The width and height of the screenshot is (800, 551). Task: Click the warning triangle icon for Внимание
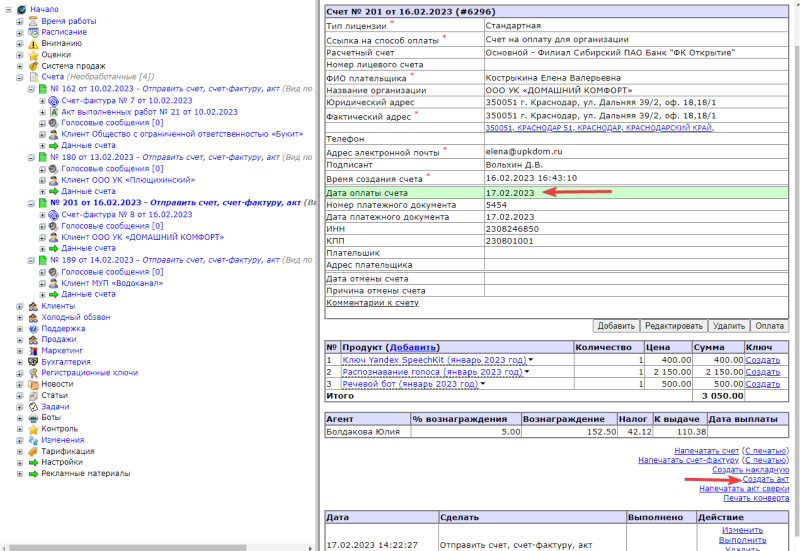33,43
